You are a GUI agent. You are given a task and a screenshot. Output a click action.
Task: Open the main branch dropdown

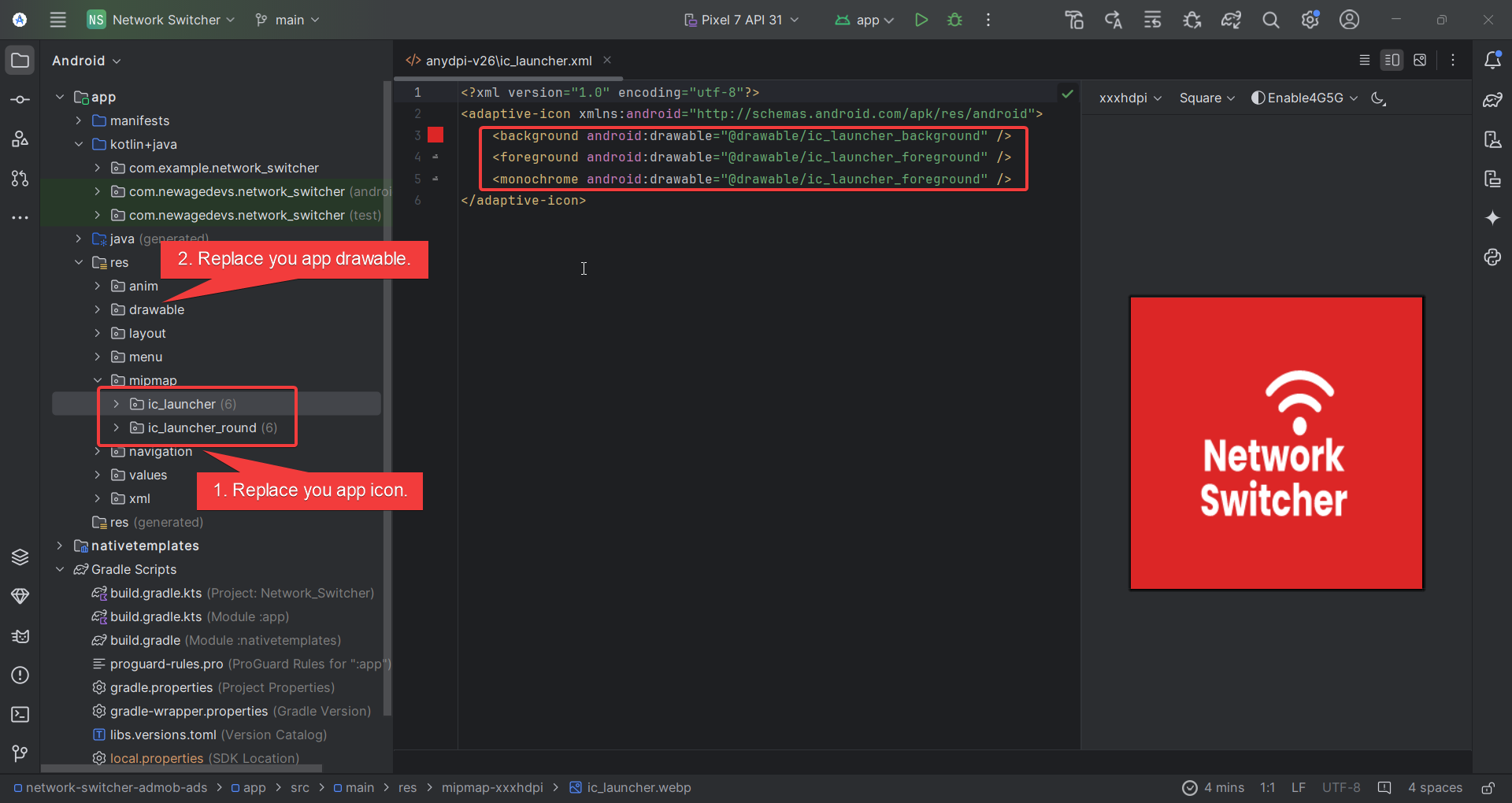[287, 20]
